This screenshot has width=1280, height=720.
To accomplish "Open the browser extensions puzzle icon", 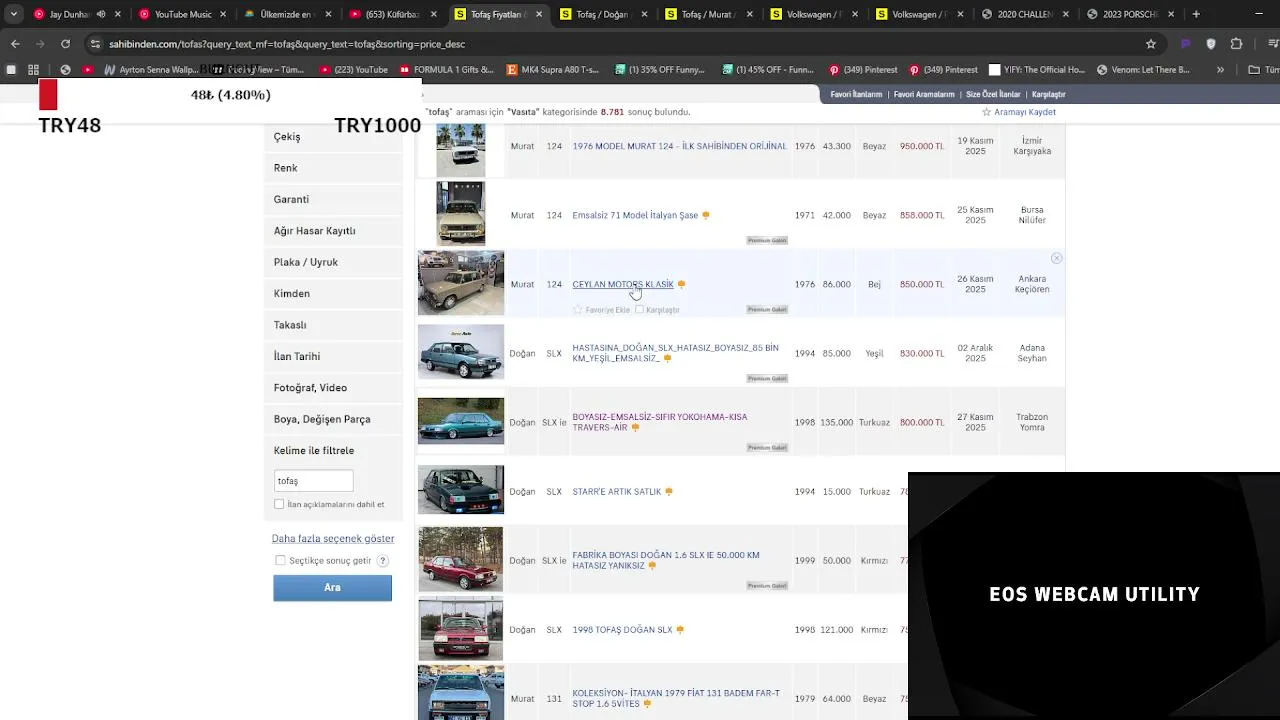I will (x=1237, y=44).
